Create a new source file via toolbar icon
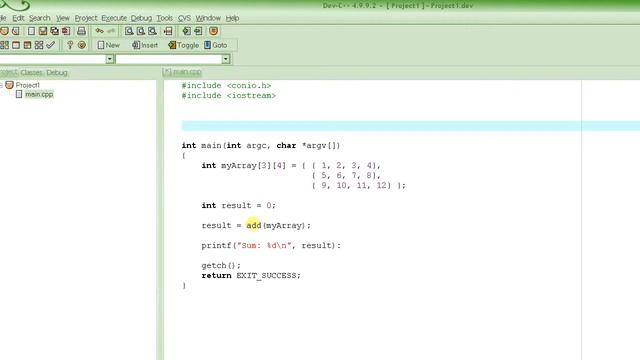 point(31,31)
